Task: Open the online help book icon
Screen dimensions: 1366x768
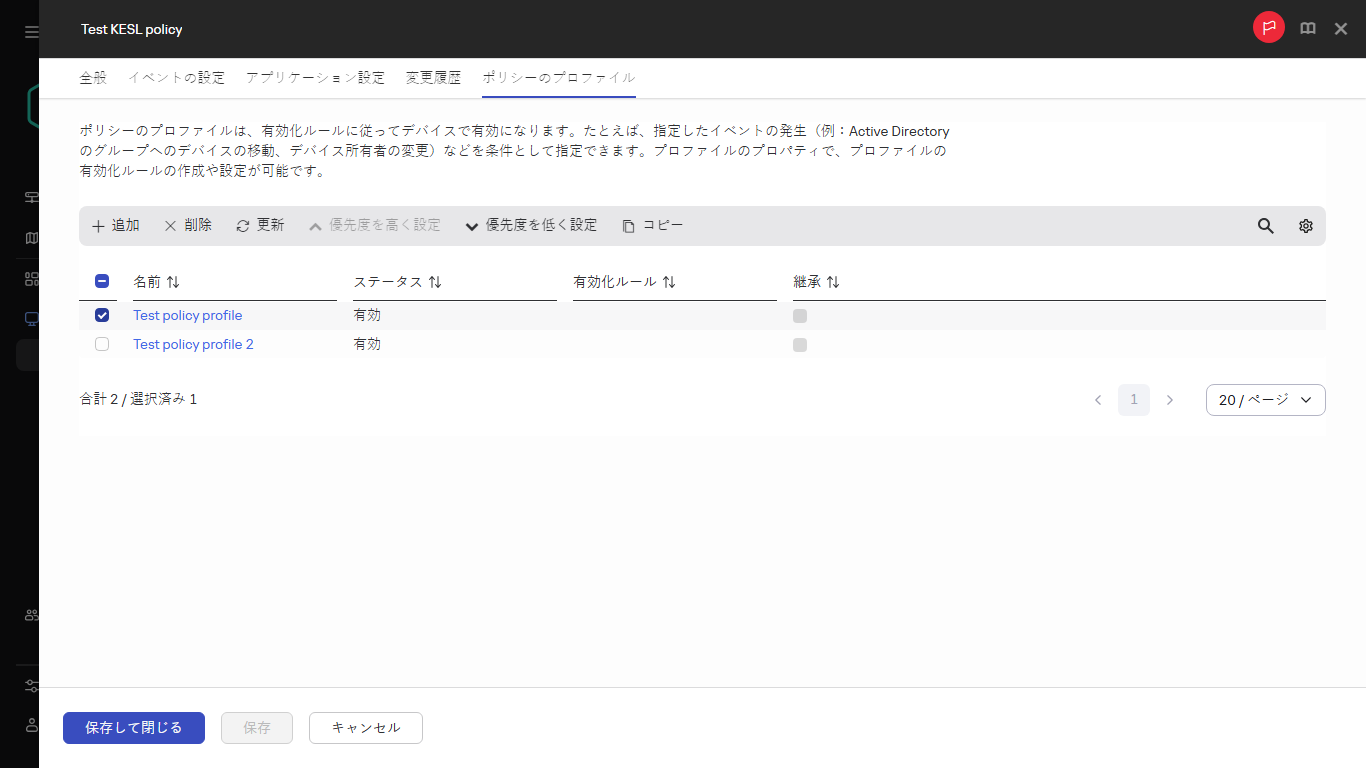Action: (1307, 27)
